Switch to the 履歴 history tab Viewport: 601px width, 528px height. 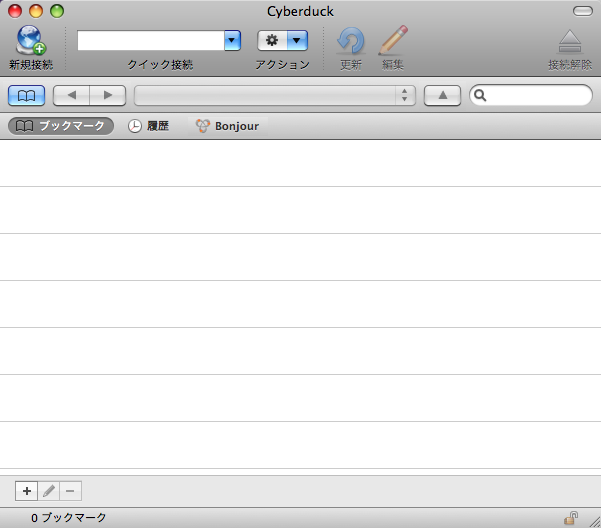click(148, 126)
